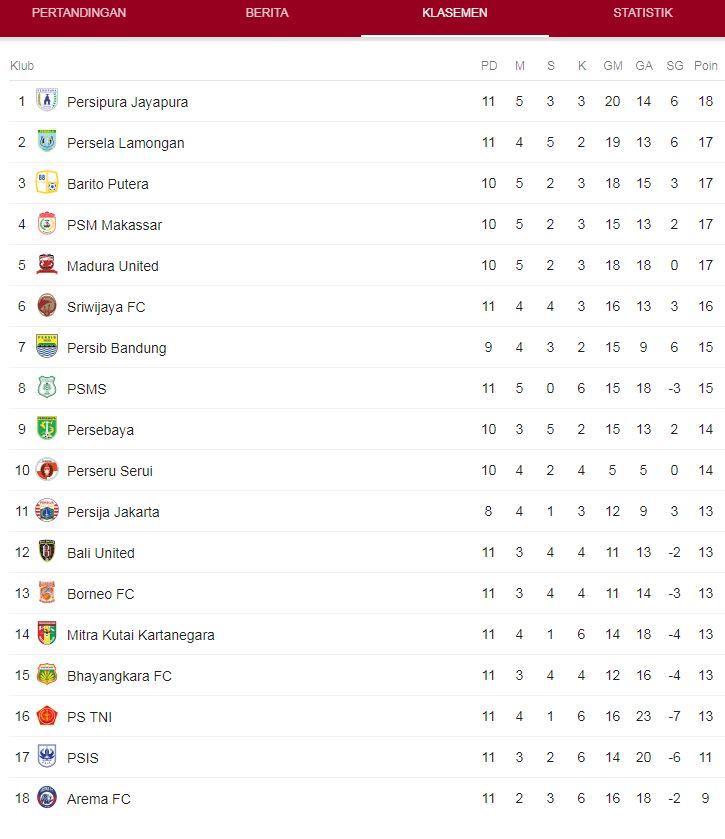Click the Persija Jakarta club crest
Image resolution: width=725 pixels, height=839 pixels.
tap(47, 511)
